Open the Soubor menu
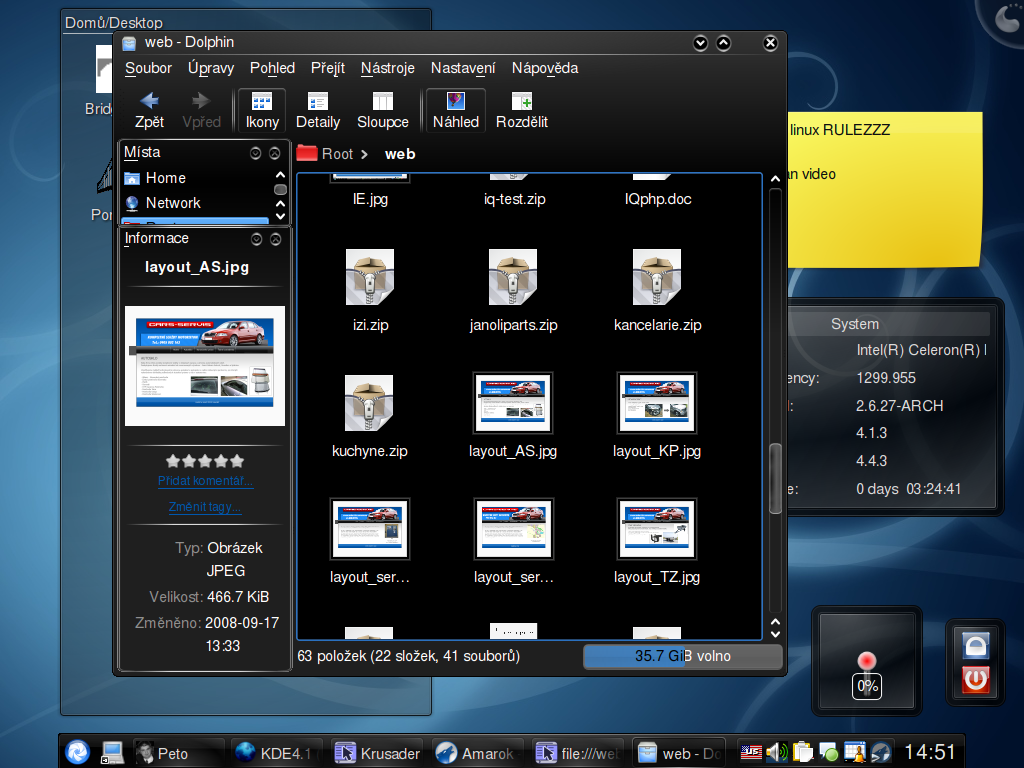 [x=148, y=68]
